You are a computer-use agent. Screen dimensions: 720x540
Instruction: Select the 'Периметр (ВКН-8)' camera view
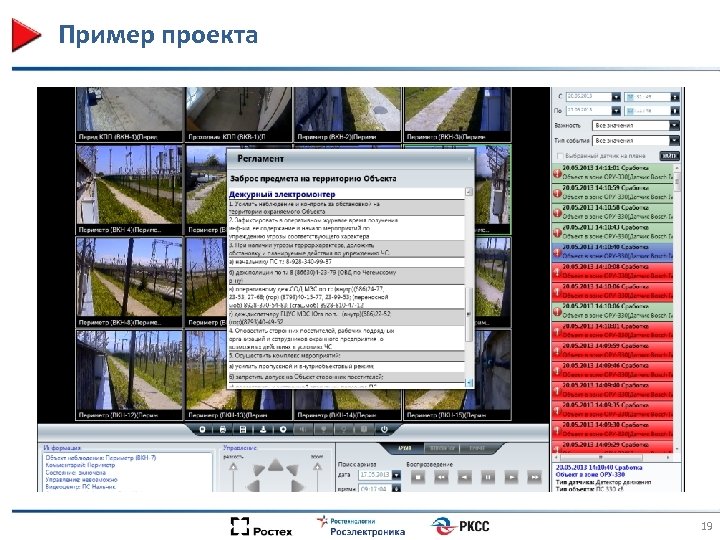pos(129,283)
